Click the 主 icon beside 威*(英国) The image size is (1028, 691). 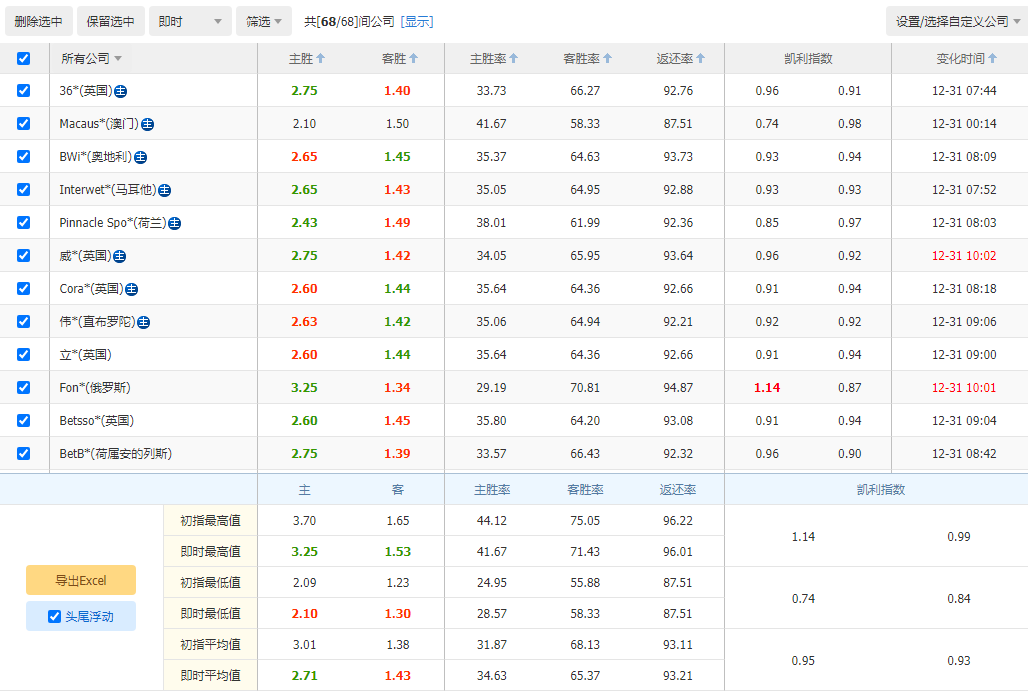(x=120, y=256)
